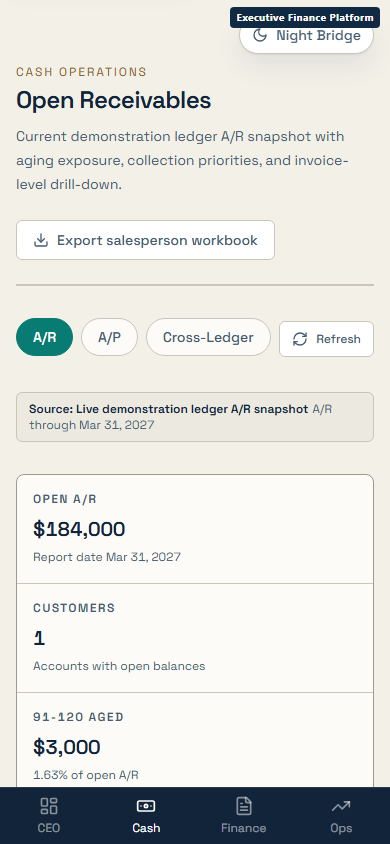The height and width of the screenshot is (844, 390).
Task: Click the Open Receivables heading
Action: 114,101
